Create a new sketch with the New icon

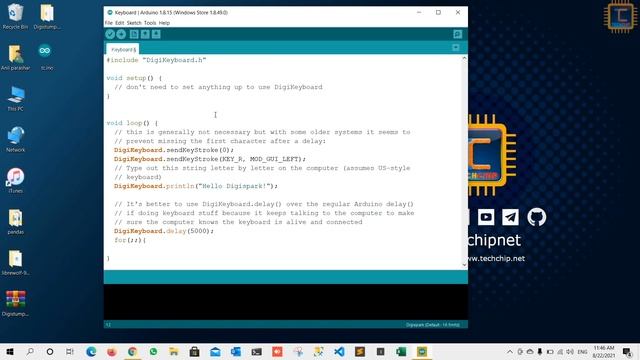pyautogui.click(x=134, y=34)
